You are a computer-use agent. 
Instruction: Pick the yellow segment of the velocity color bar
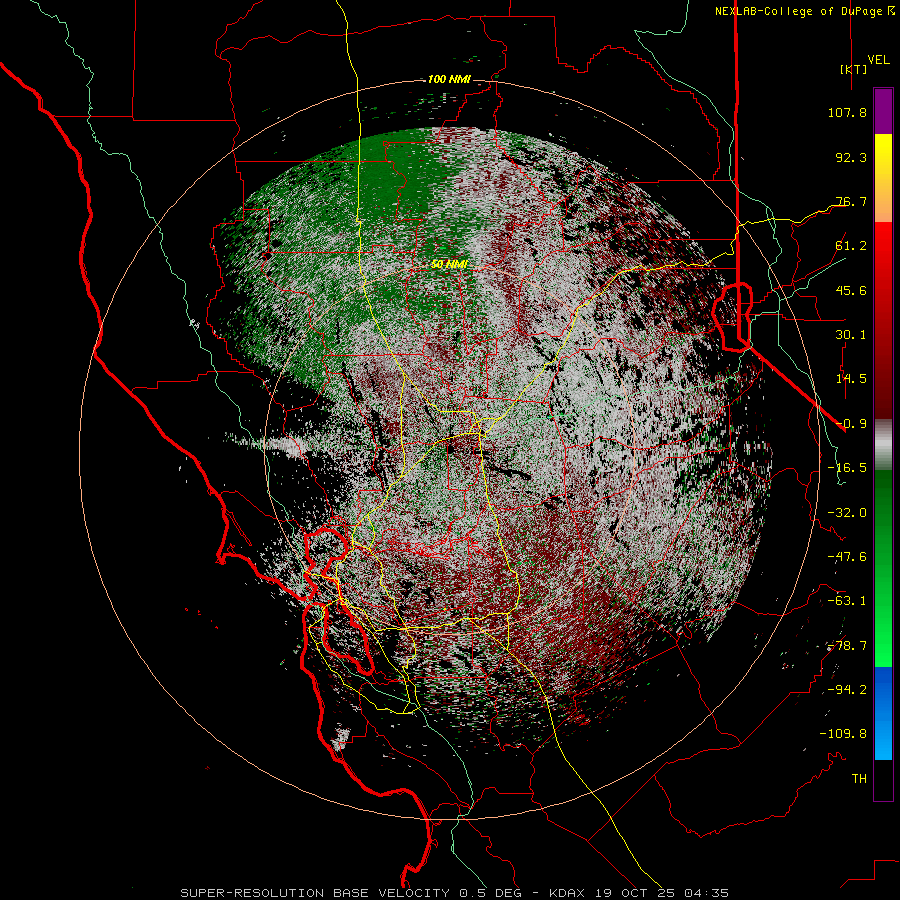click(883, 178)
